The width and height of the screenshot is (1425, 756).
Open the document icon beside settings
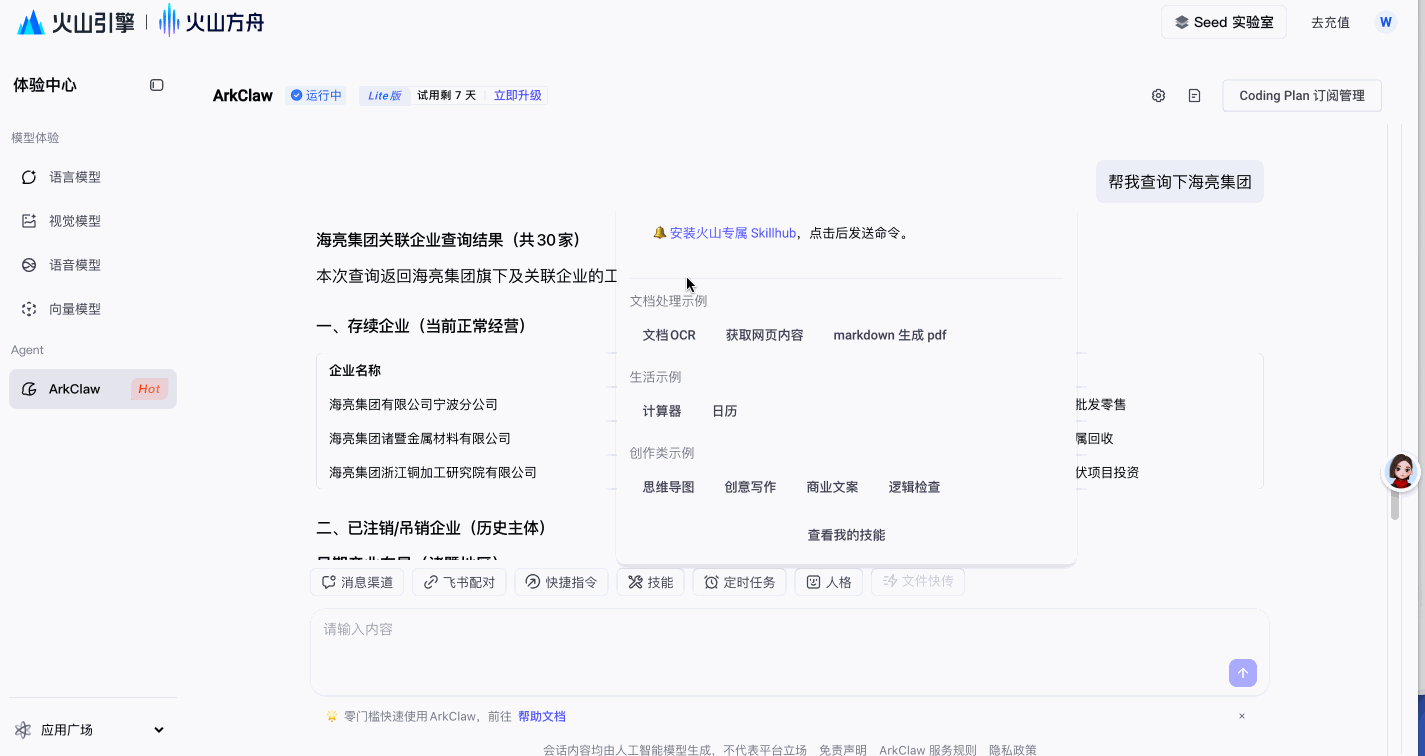pos(1194,96)
